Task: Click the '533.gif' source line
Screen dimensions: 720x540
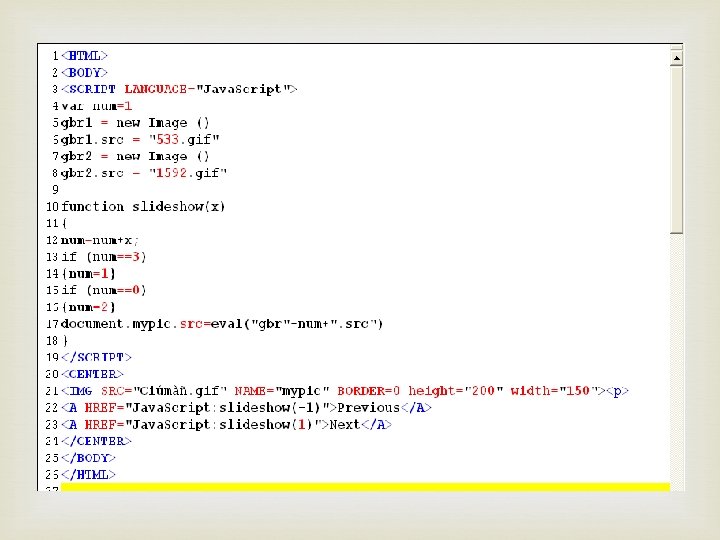Action: point(140,139)
